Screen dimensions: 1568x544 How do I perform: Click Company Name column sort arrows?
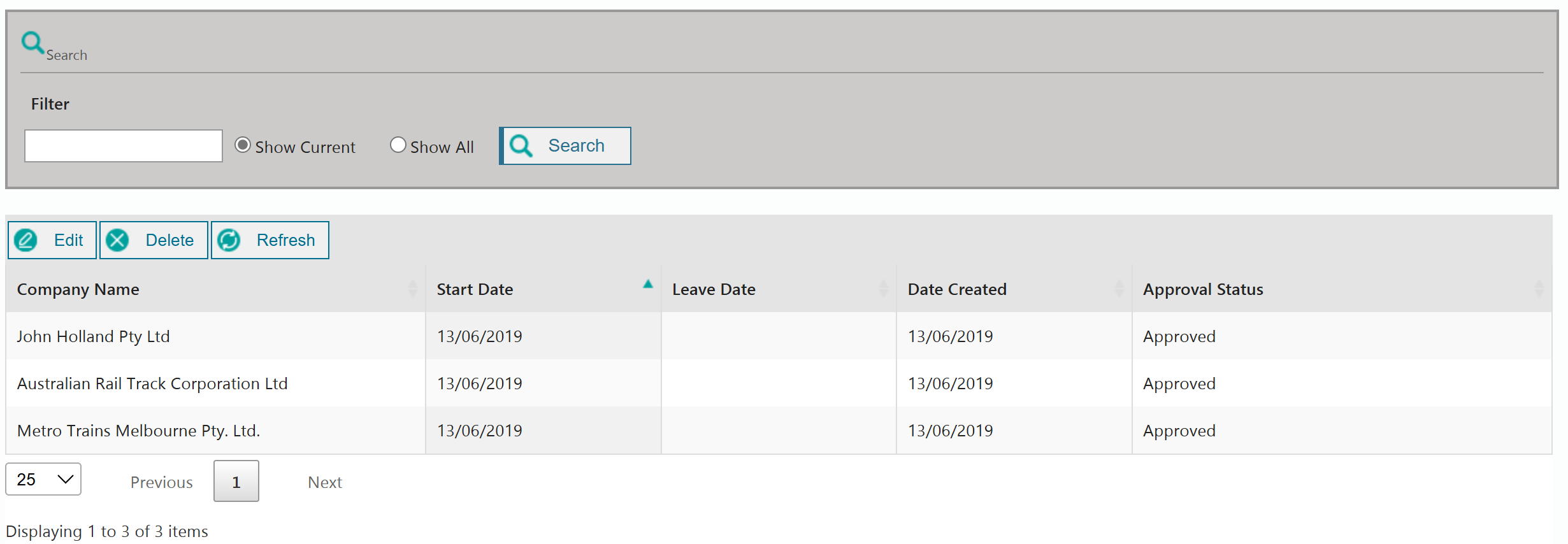[412, 289]
